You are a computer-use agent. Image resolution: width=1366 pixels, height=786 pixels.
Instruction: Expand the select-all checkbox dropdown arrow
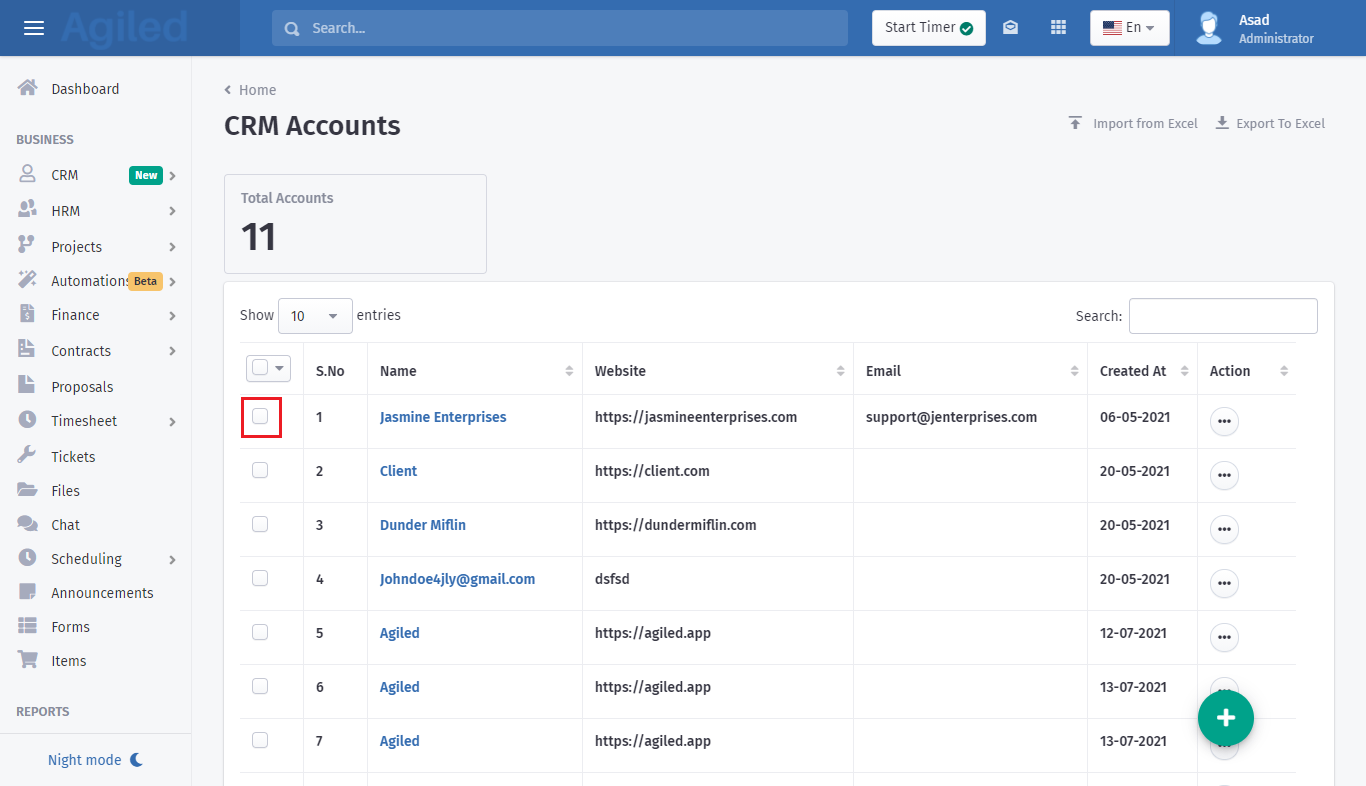click(x=280, y=368)
